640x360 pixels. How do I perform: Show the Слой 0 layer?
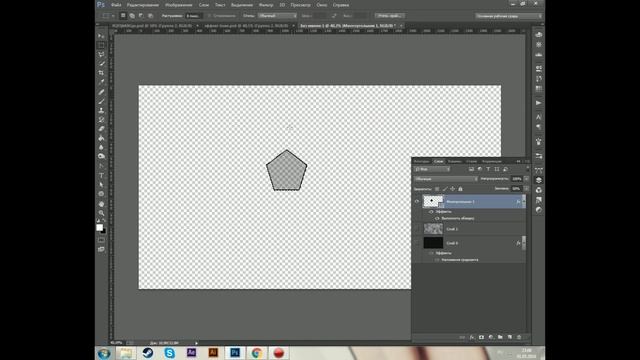click(417, 243)
